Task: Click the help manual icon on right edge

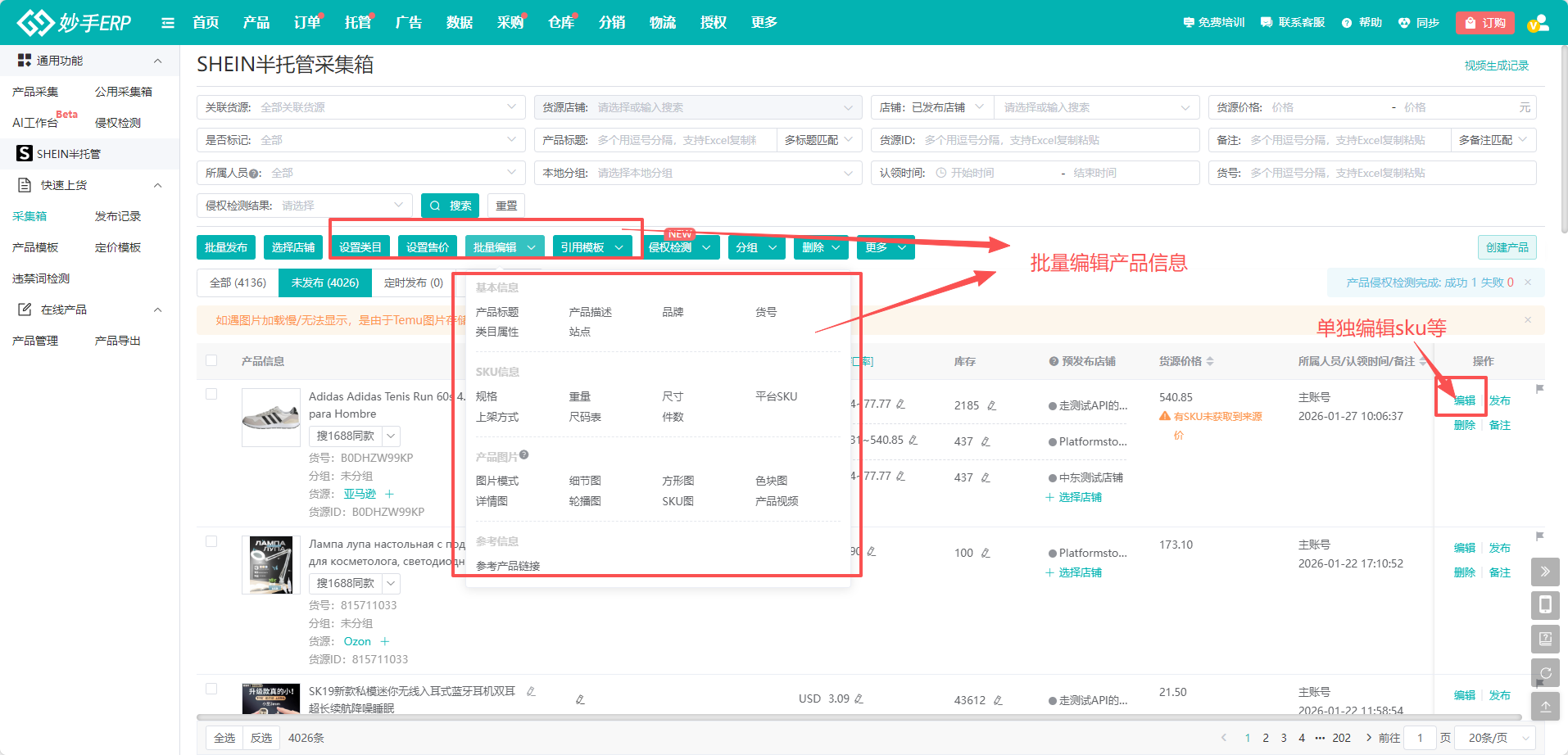Action: click(1546, 639)
